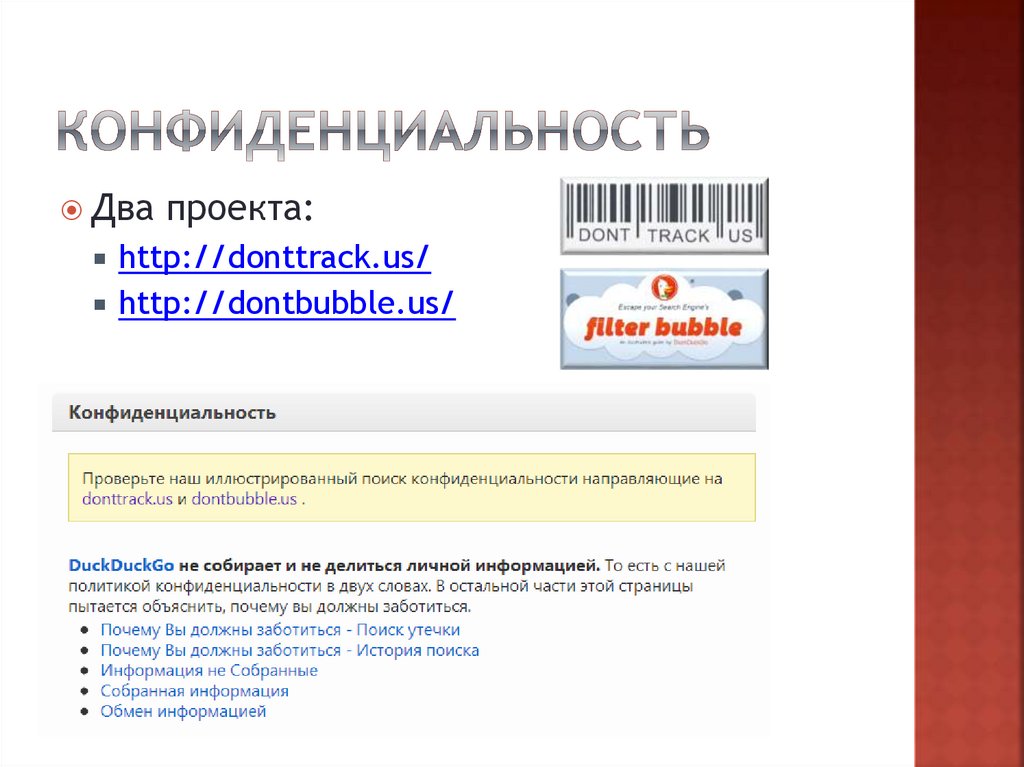
Task: Open the http://donttrack.us/ hyperlink
Action: tap(274, 257)
